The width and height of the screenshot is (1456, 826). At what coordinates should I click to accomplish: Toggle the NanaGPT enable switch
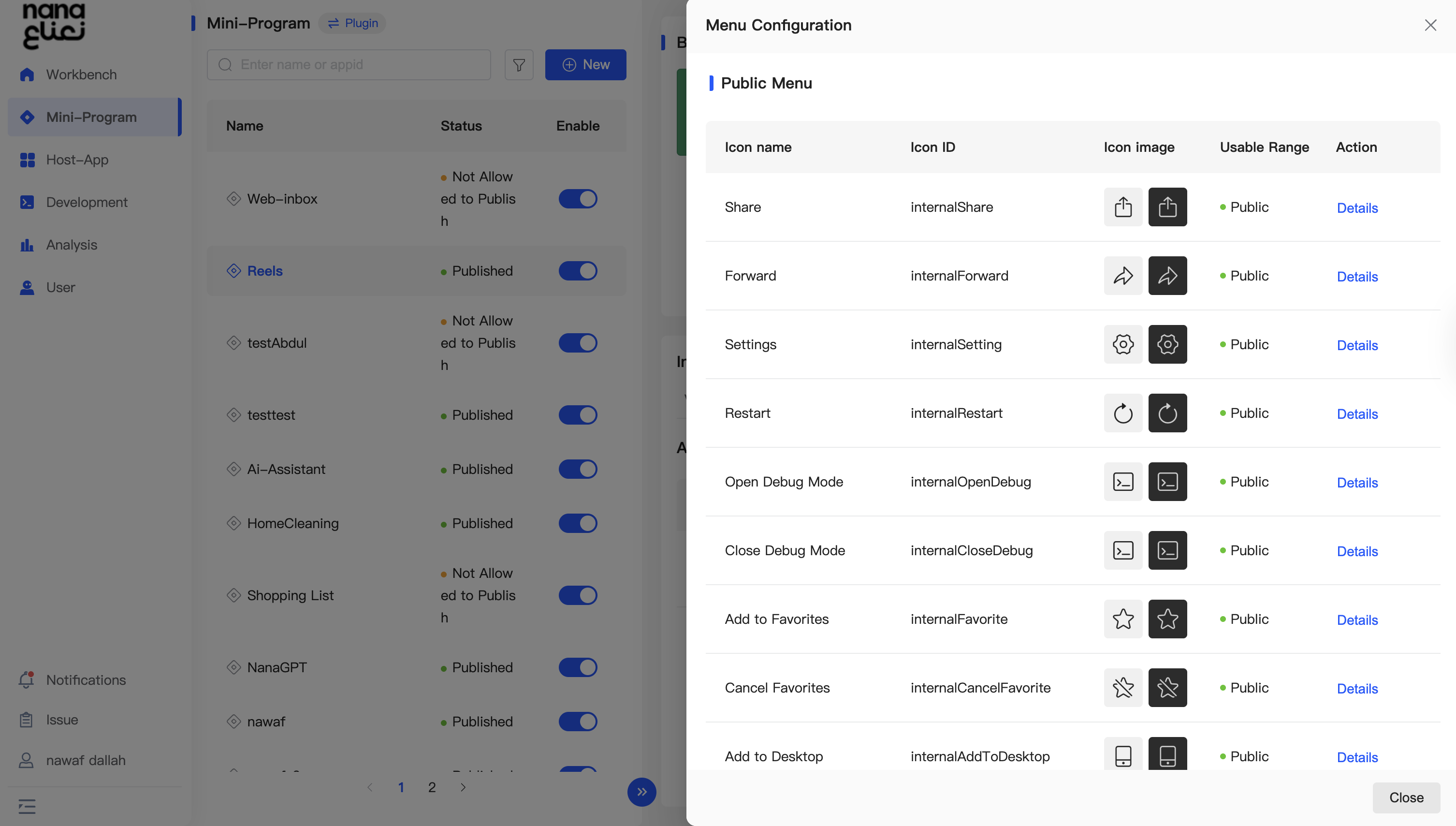pos(578,668)
